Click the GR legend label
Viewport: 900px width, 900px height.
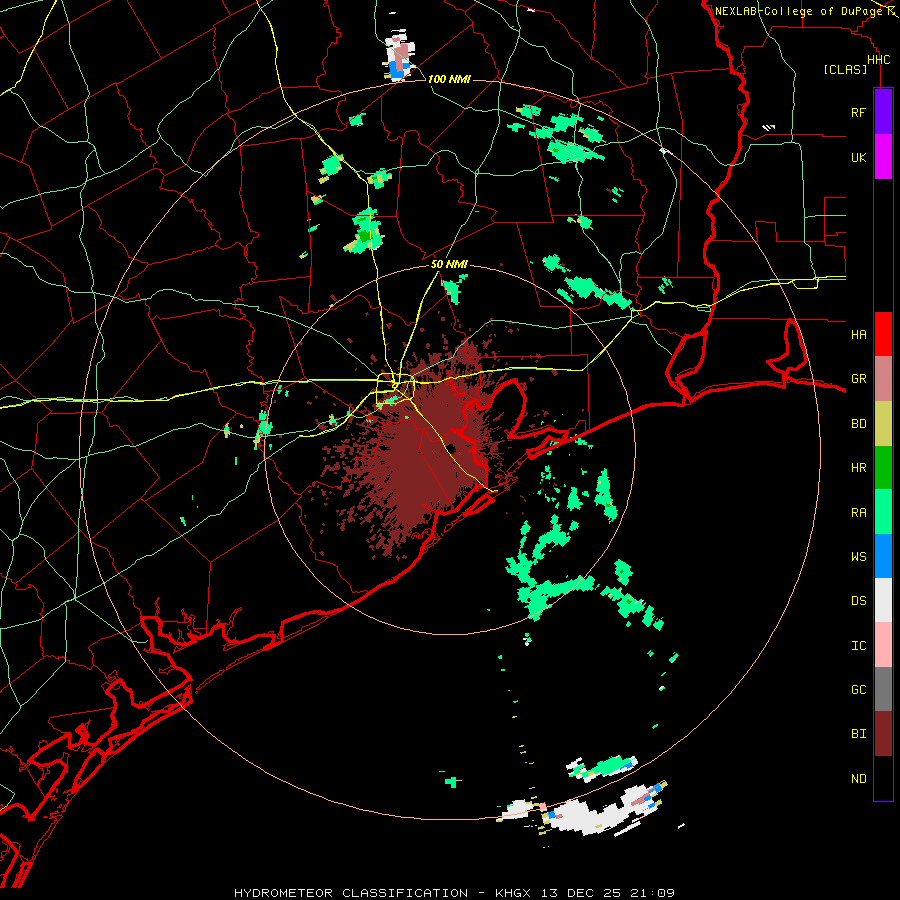[x=858, y=379]
